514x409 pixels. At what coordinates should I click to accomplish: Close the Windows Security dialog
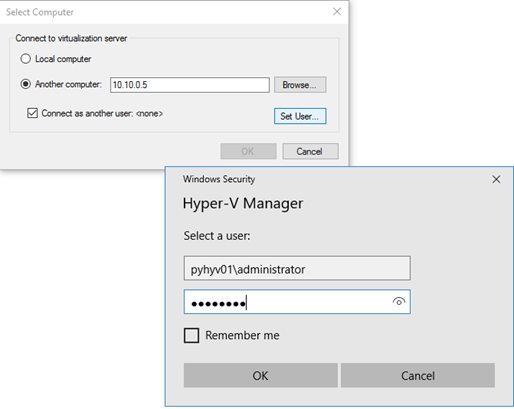coord(496,179)
